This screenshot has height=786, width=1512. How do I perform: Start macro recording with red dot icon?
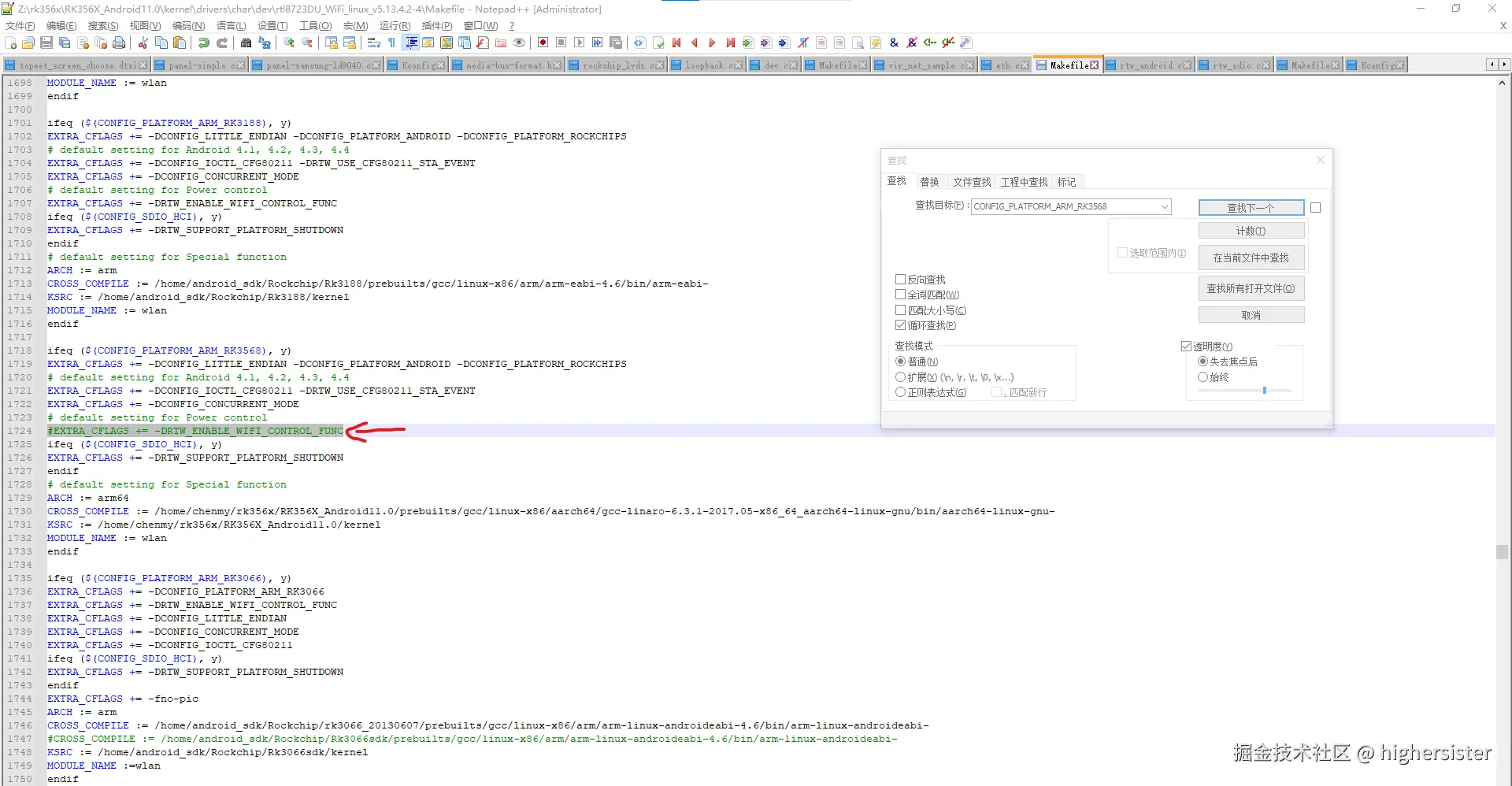click(543, 43)
